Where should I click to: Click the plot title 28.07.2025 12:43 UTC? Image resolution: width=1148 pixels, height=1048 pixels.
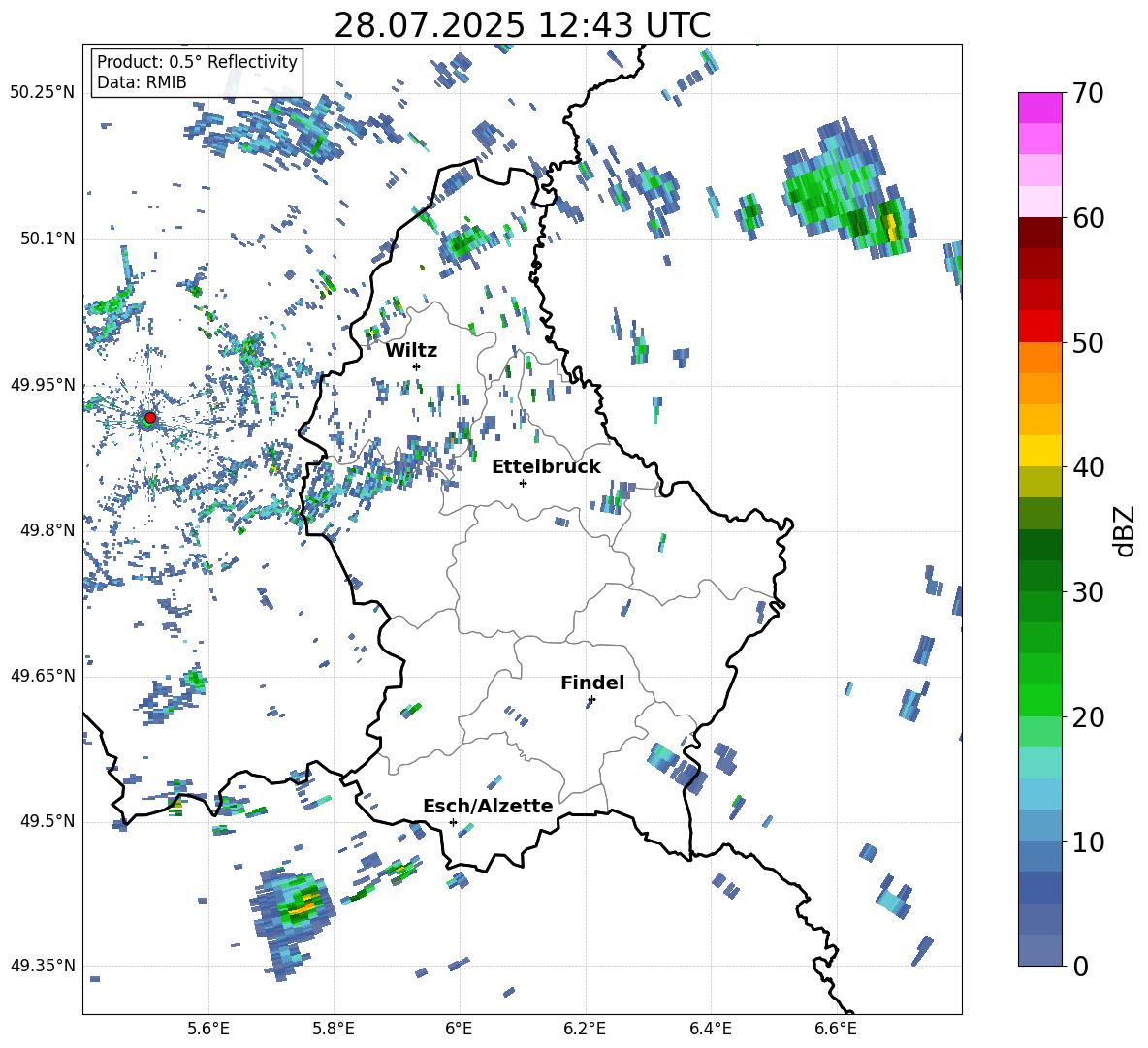(522, 25)
